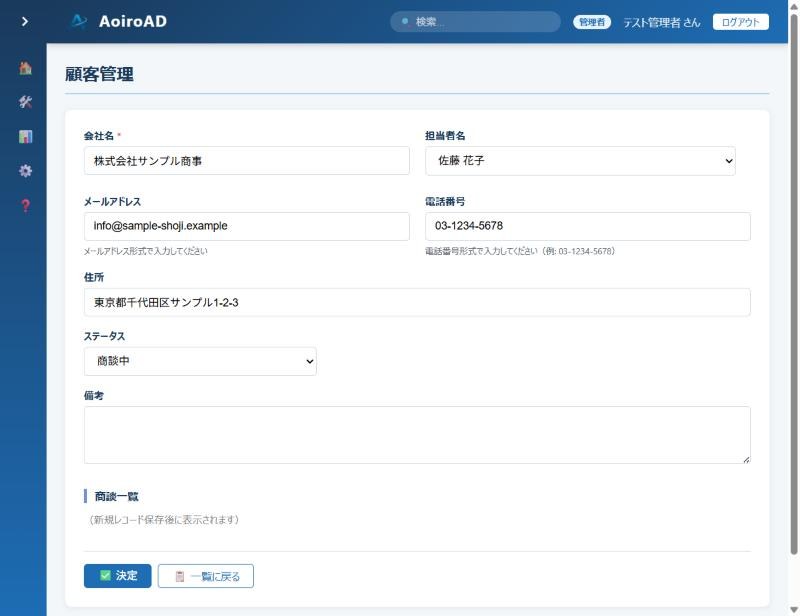Open the ステータス dropdown

200,361
